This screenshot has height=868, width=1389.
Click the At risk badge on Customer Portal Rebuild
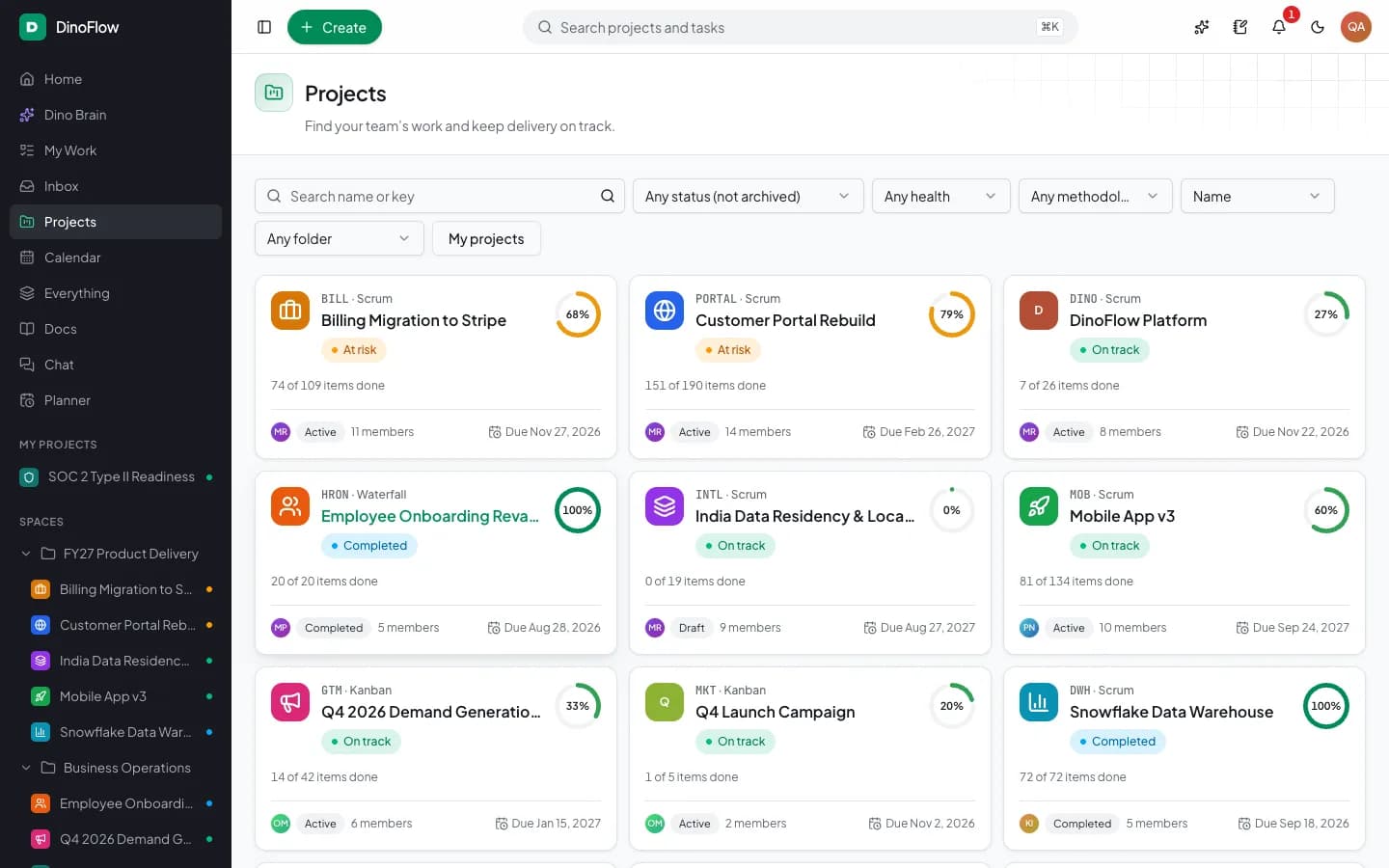pyautogui.click(x=728, y=350)
